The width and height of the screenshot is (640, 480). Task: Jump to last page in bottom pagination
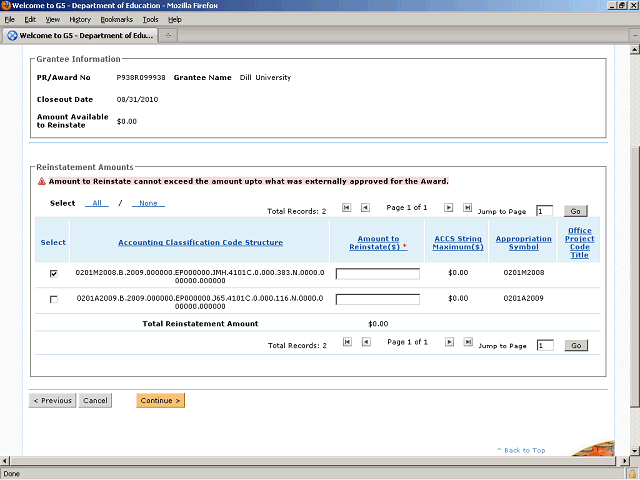tap(467, 342)
